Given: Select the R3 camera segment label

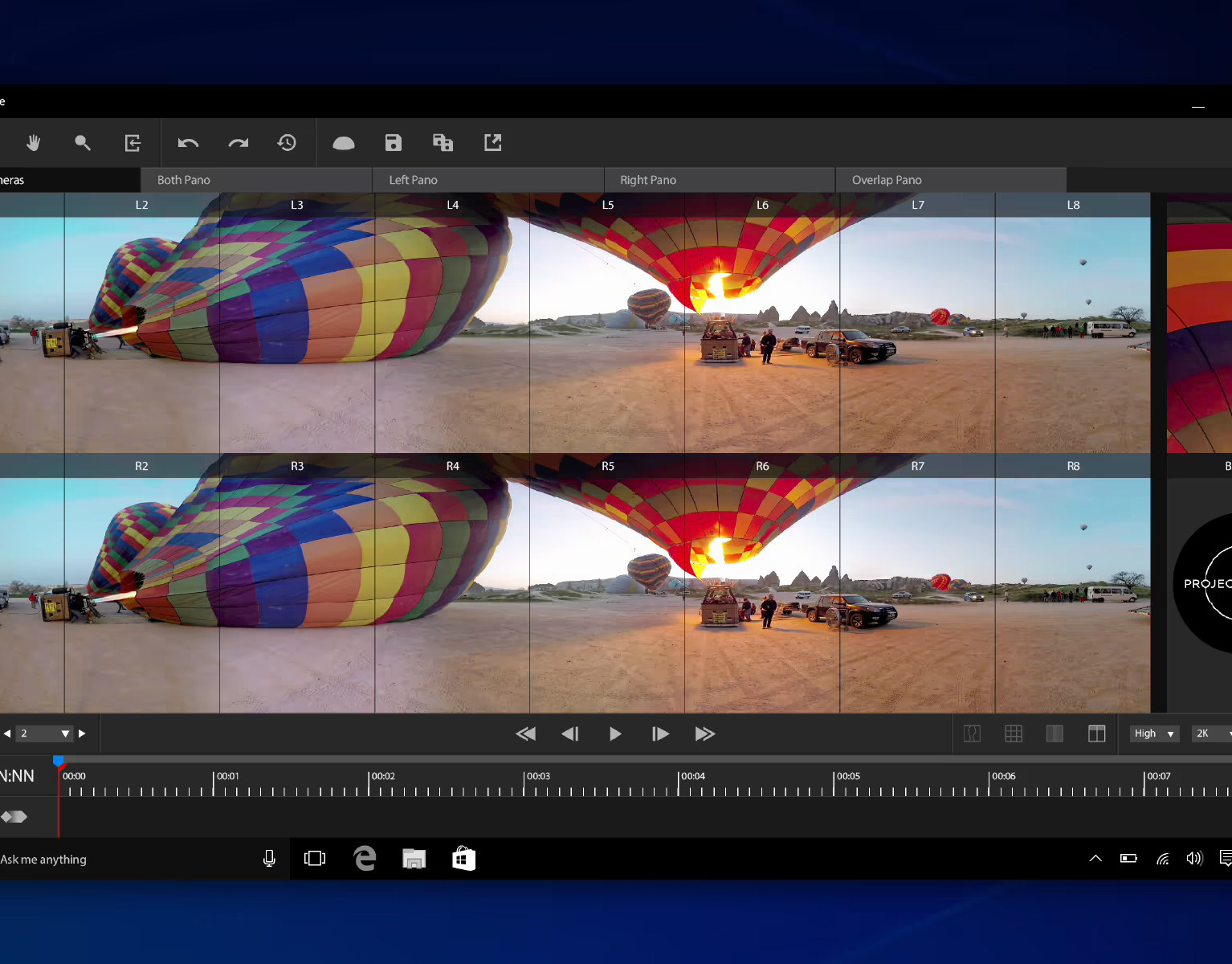Looking at the screenshot, I should point(297,466).
